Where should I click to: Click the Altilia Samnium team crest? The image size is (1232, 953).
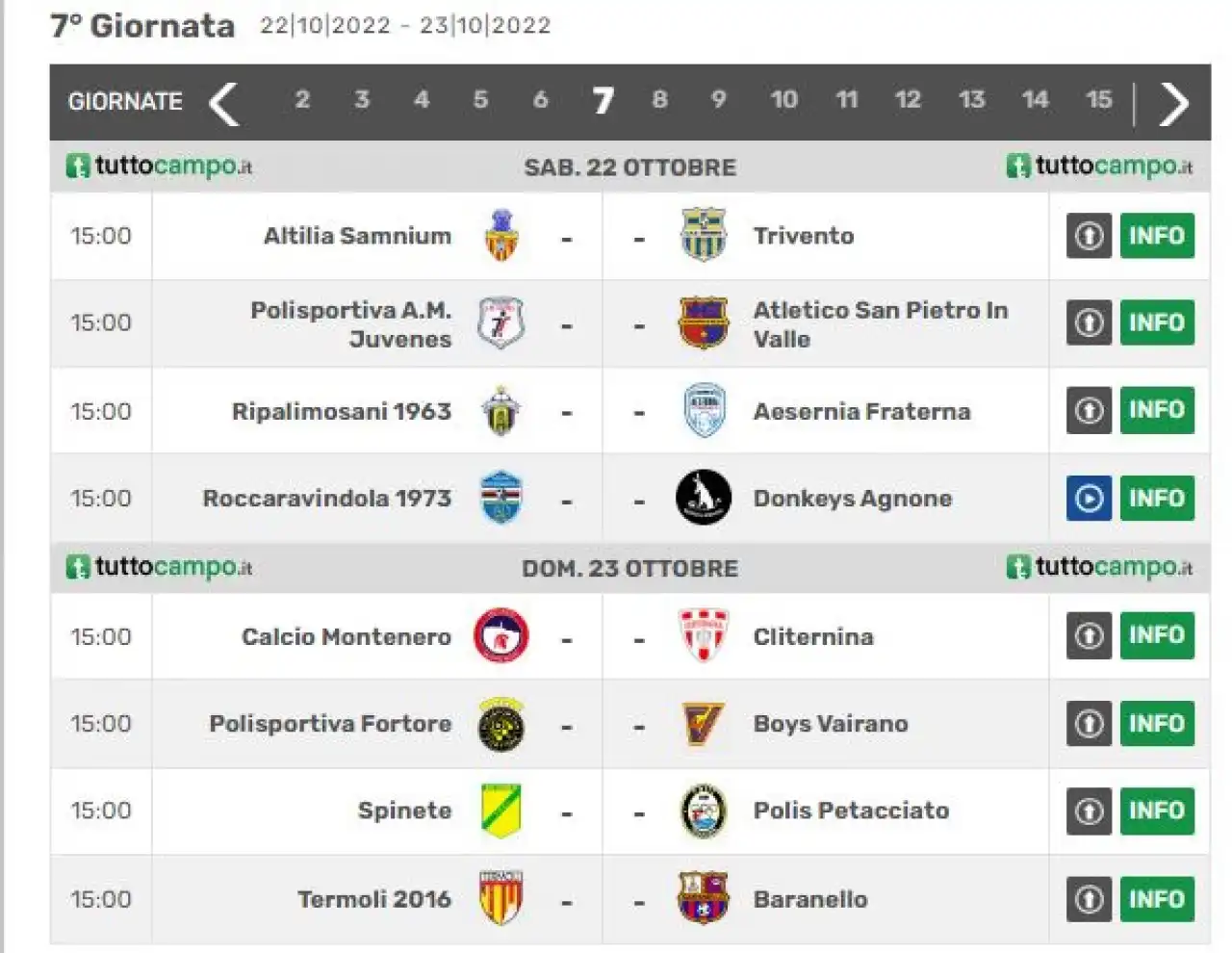(x=500, y=236)
